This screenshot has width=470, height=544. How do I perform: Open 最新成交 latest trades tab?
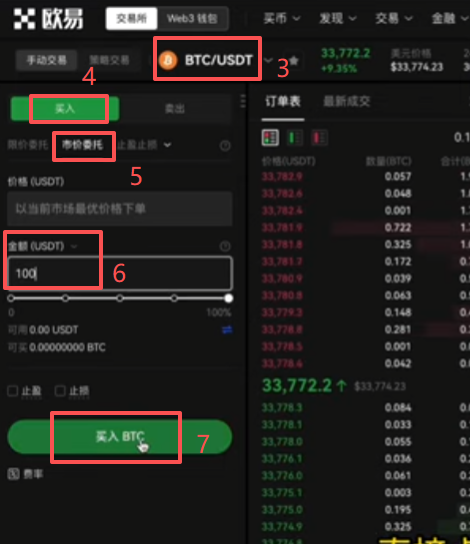tap(347, 102)
